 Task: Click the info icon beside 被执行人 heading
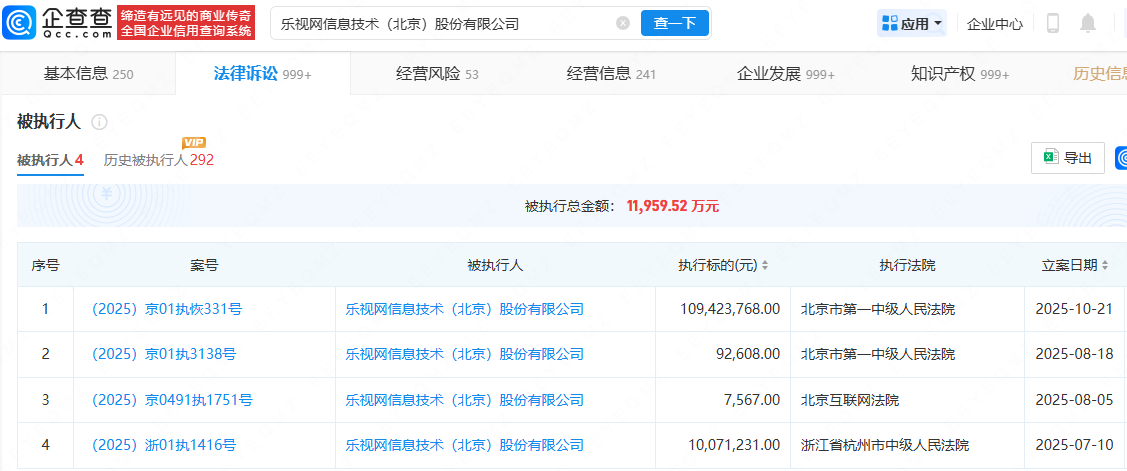coord(99,122)
